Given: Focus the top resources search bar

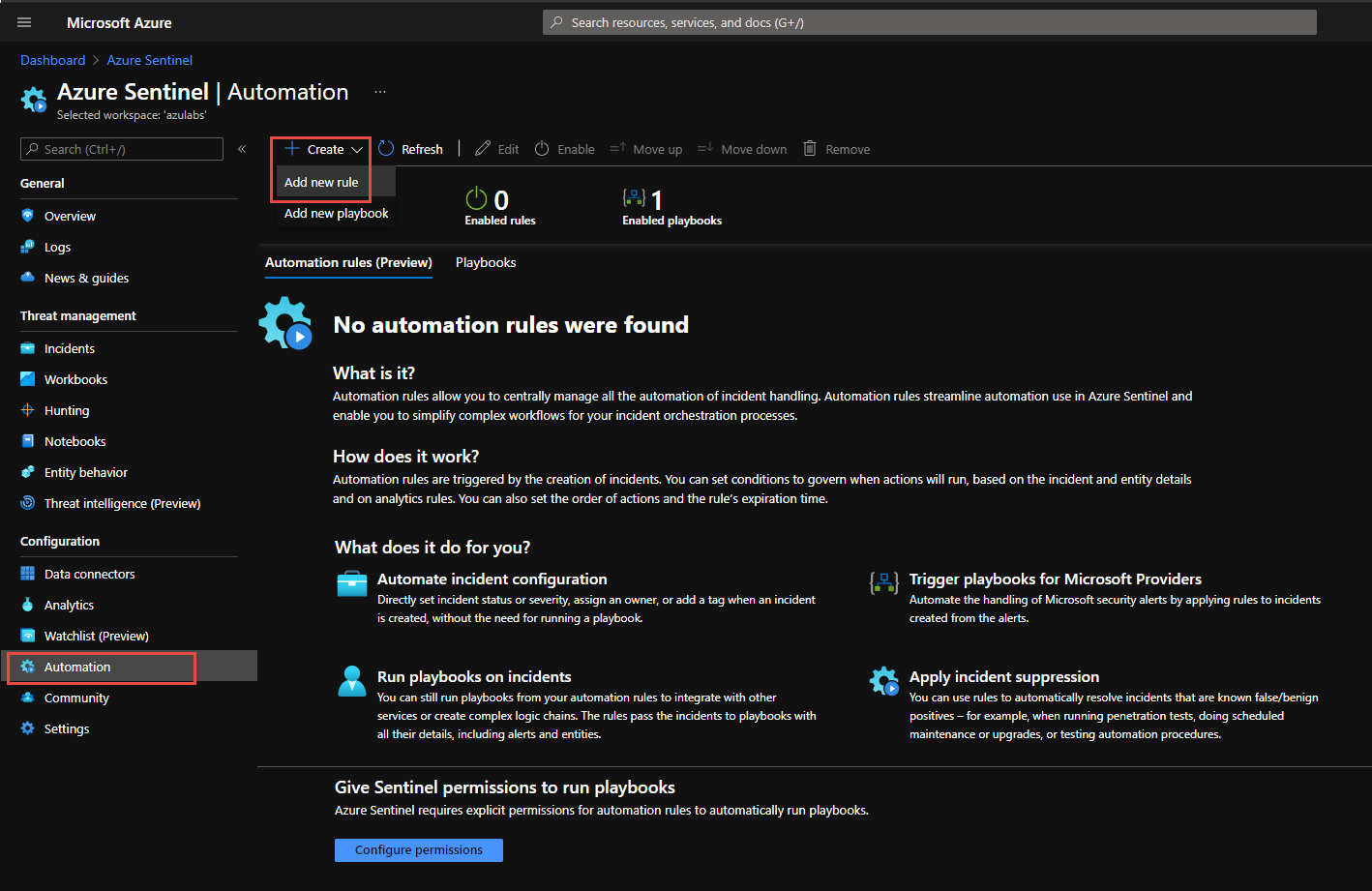Looking at the screenshot, I should [x=930, y=22].
